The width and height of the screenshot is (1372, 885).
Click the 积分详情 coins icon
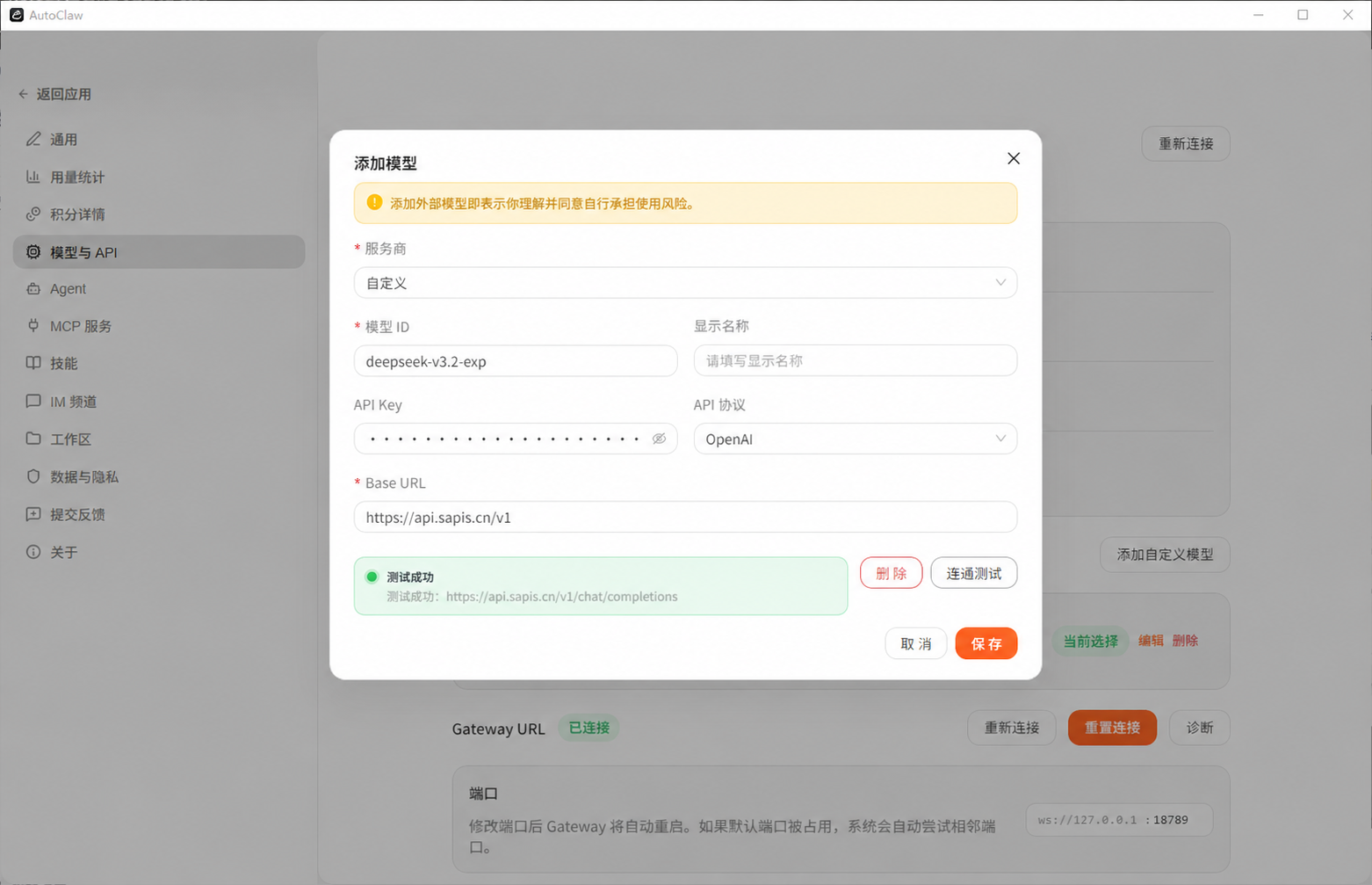coord(33,214)
